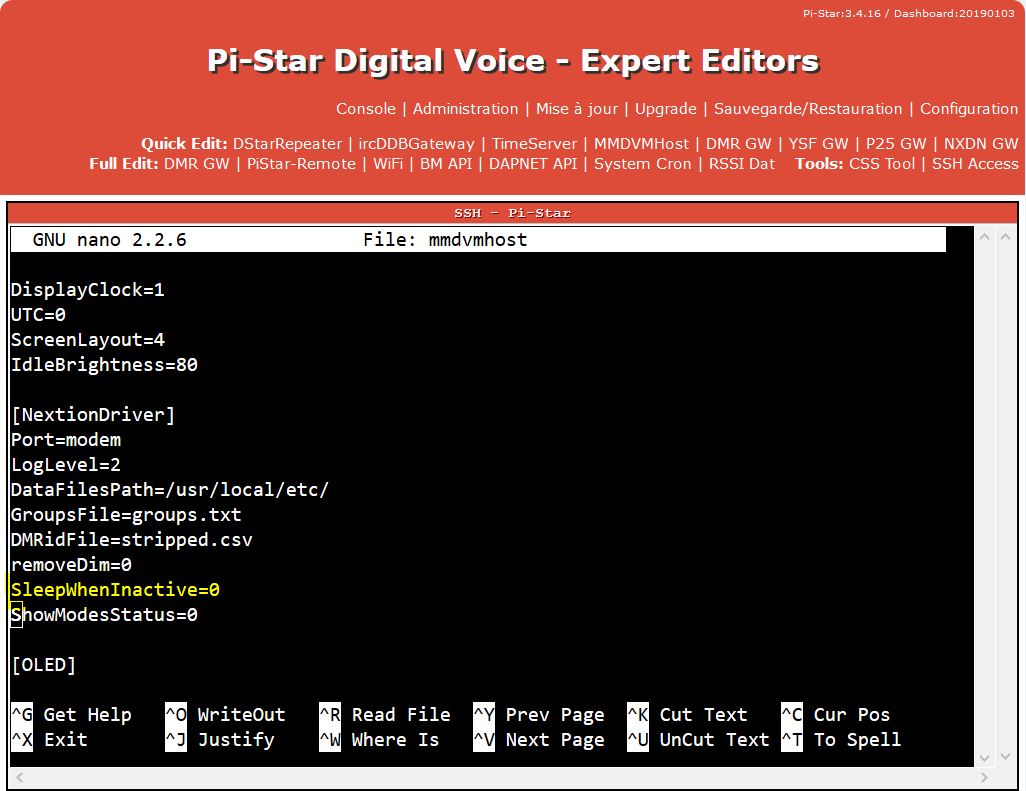Click the GNU nano 2.2.6 header text
Viewport: 1026px width, 791px height.
tap(109, 240)
